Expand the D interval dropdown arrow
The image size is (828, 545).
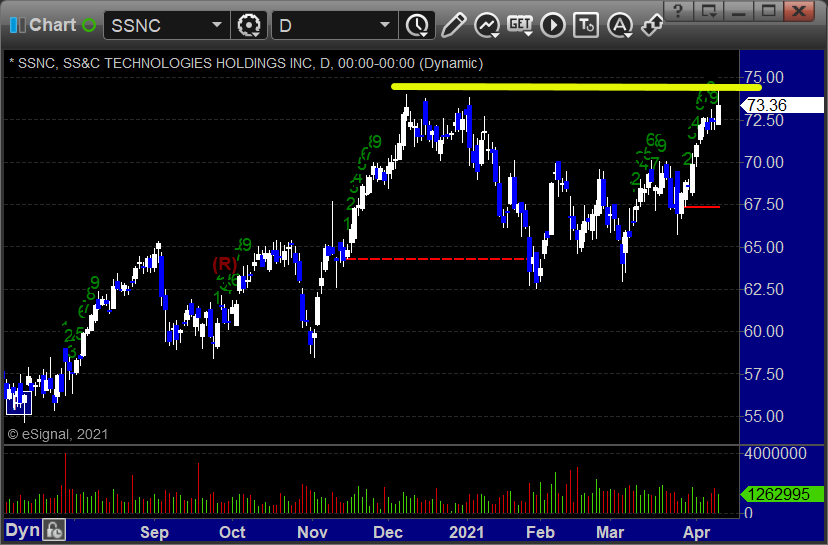(x=385, y=25)
